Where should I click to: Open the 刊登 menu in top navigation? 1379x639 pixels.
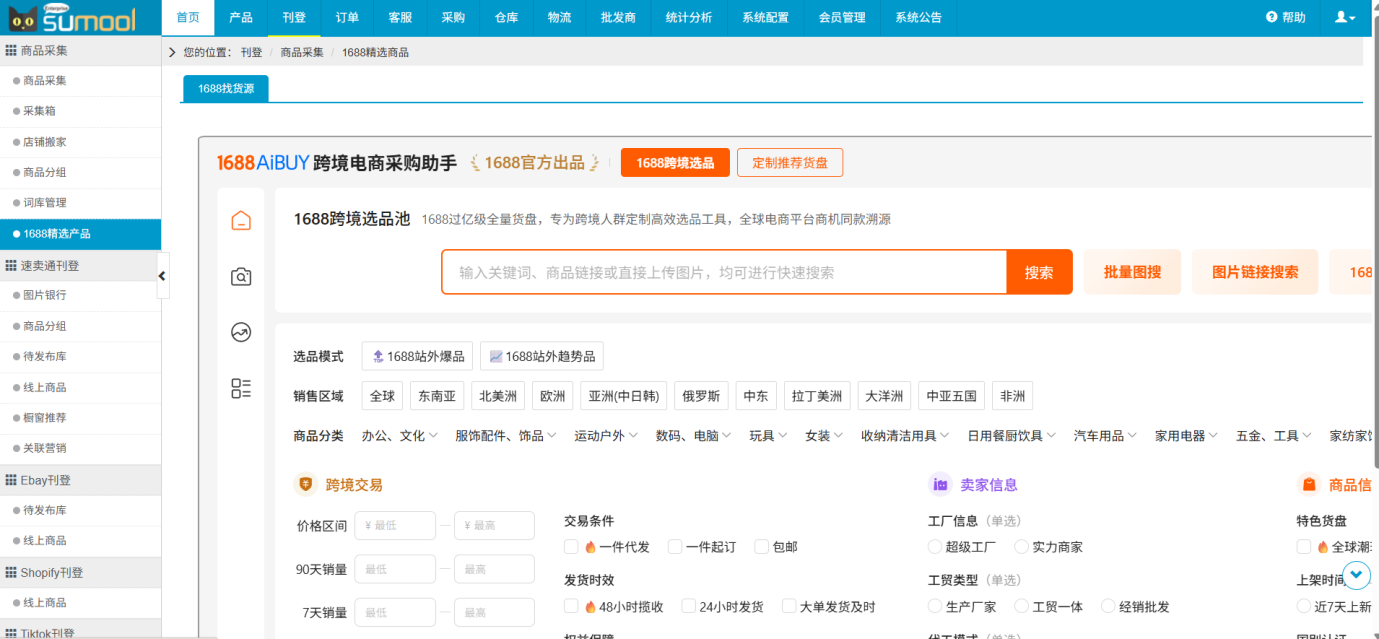[294, 17]
